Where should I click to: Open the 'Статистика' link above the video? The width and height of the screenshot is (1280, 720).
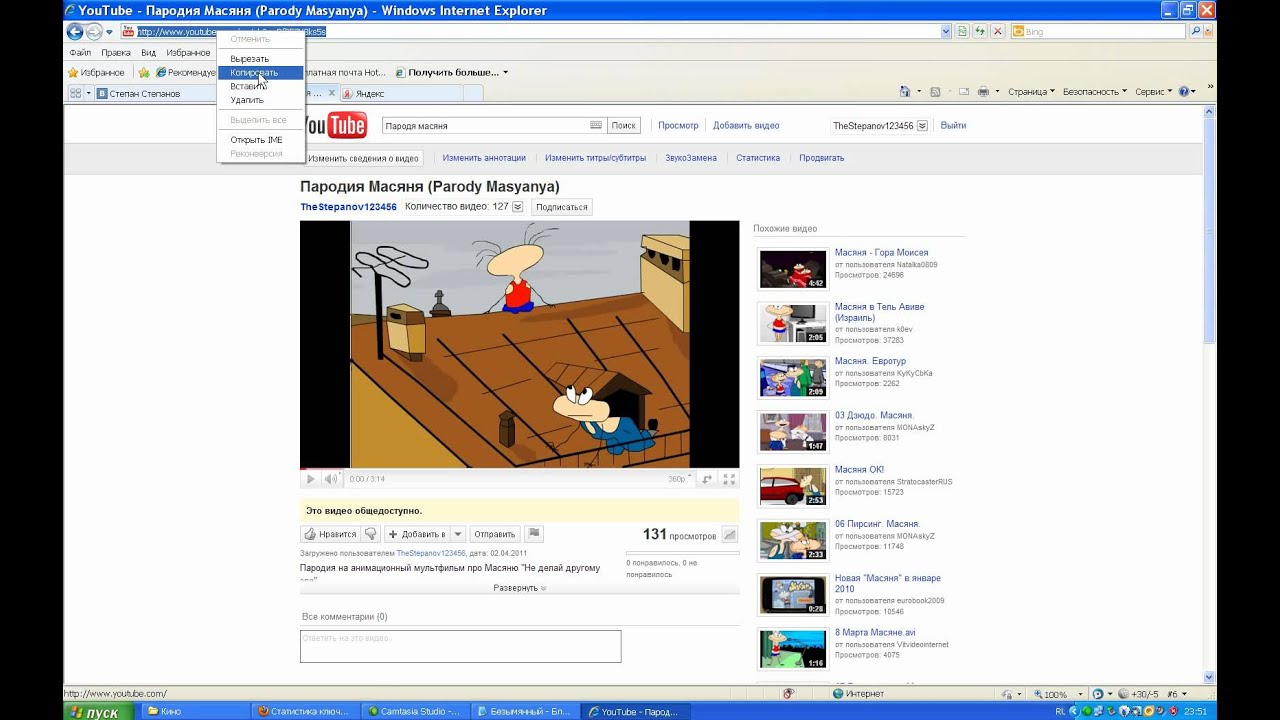click(757, 158)
